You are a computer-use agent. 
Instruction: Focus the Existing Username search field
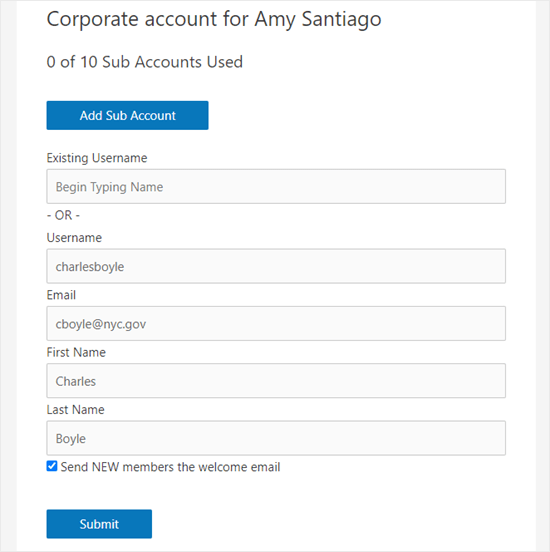[x=276, y=187]
